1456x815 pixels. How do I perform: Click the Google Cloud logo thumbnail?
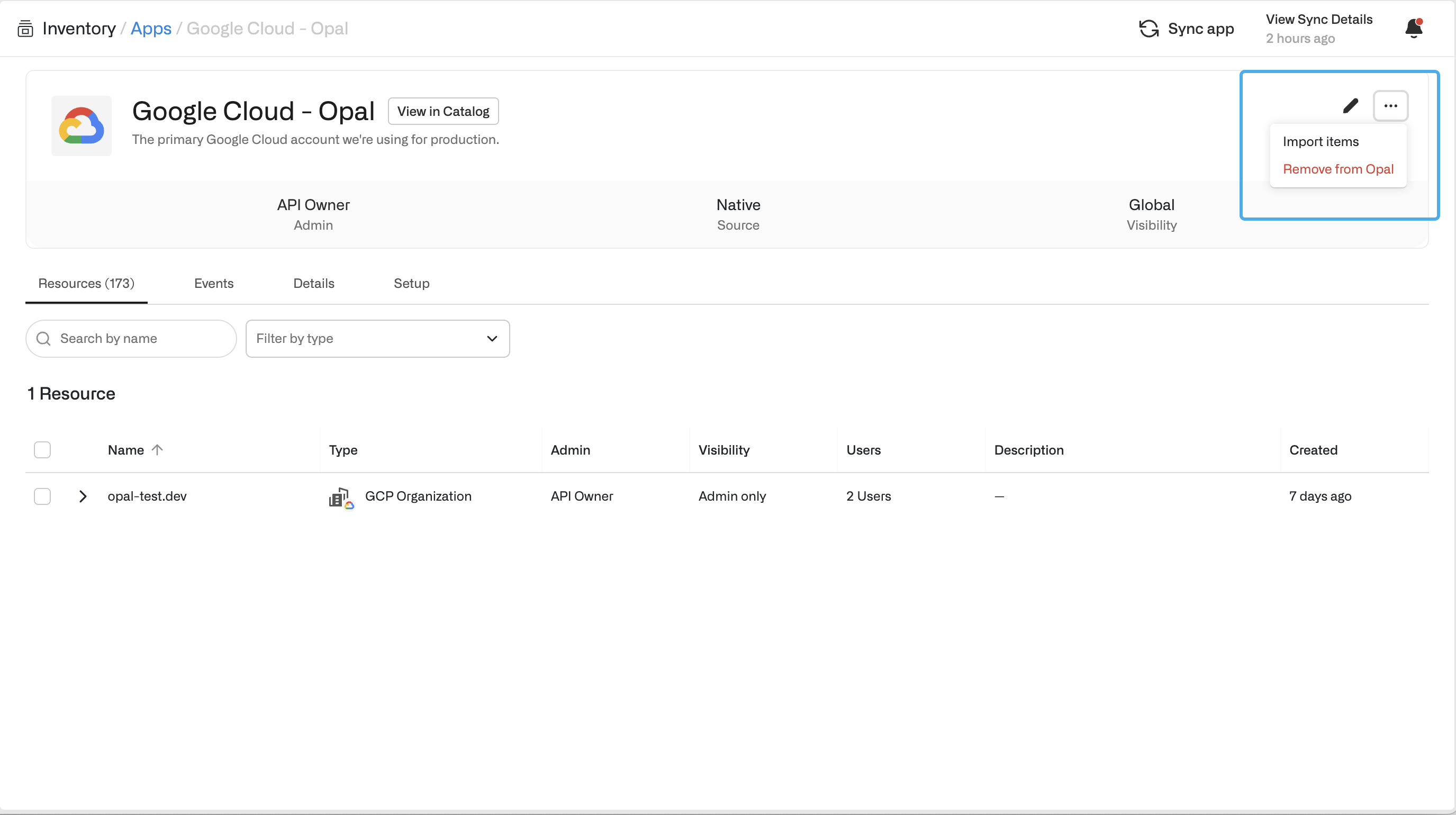(x=82, y=125)
